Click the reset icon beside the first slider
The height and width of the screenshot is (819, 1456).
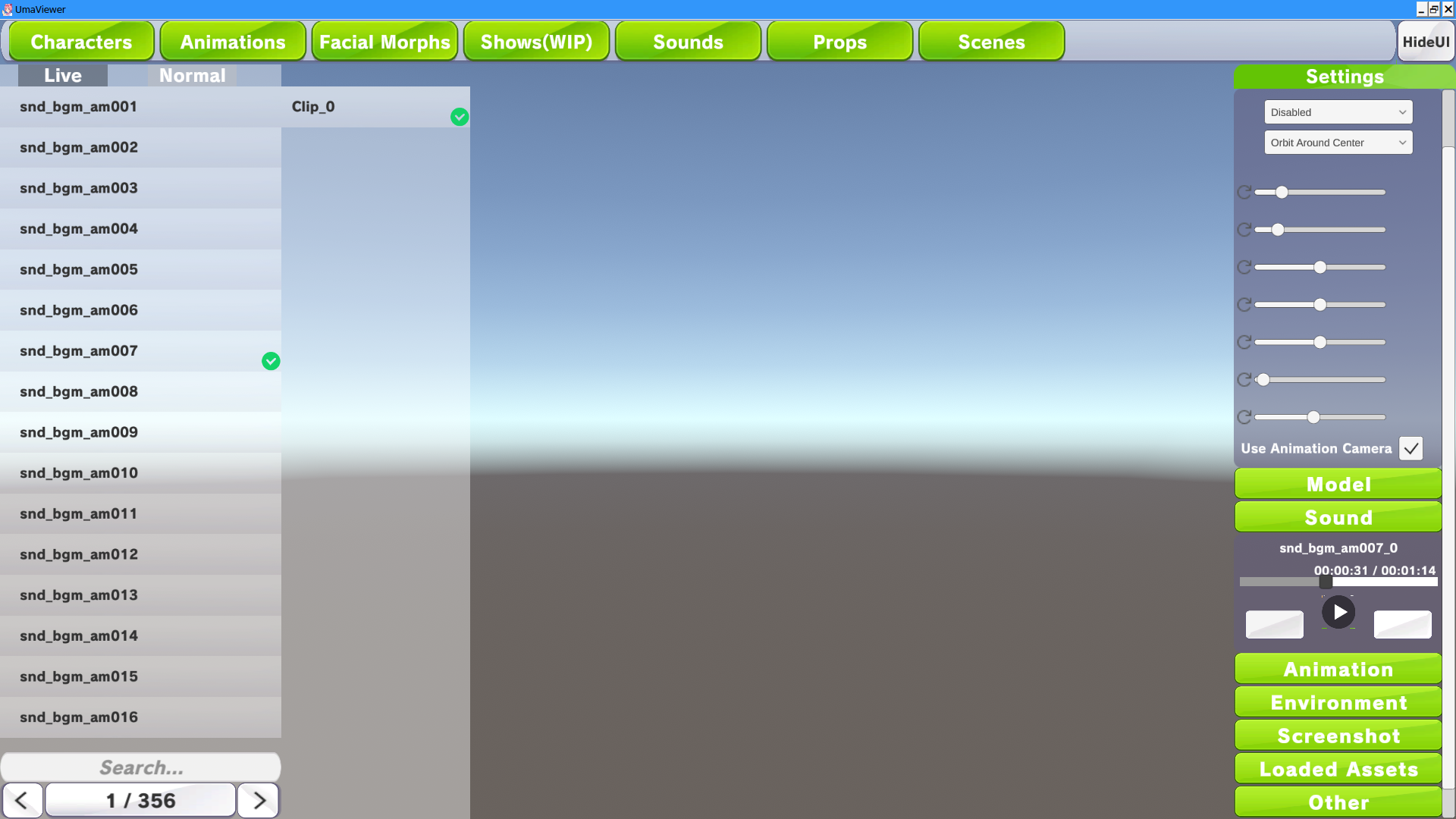click(1244, 193)
